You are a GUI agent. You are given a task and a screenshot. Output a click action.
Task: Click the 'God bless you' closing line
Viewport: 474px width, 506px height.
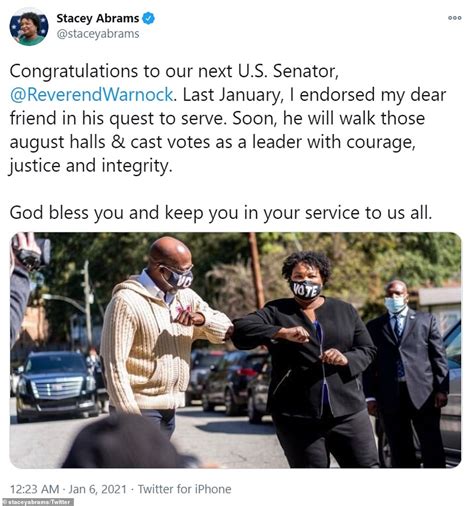point(221,213)
